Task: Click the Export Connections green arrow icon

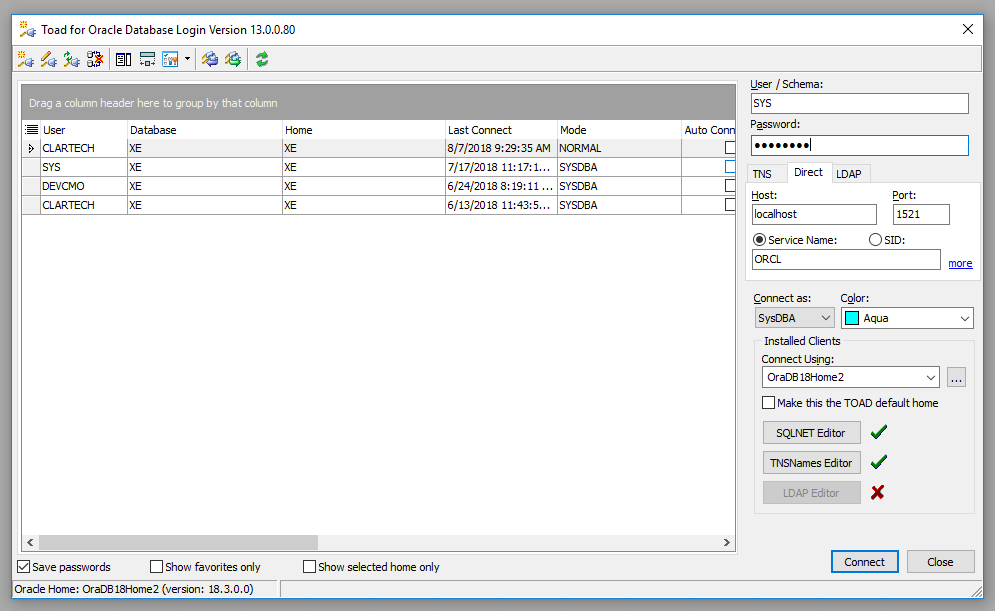Action: click(234, 60)
